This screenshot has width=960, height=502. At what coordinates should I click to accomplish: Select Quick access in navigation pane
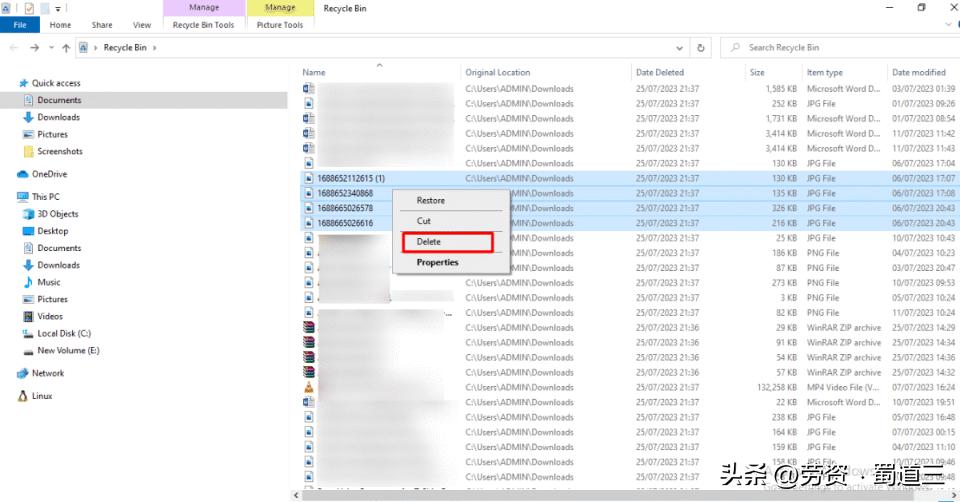[56, 83]
